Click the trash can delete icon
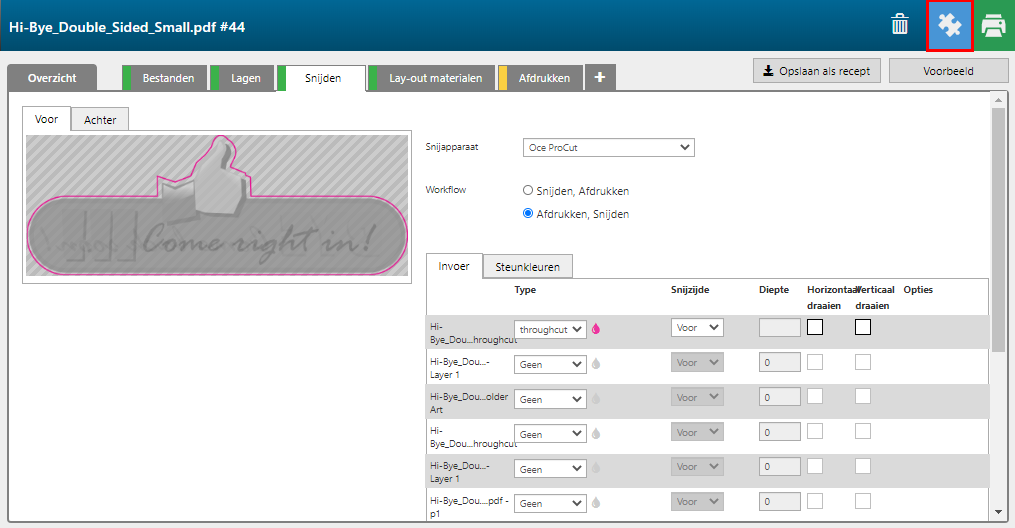Screen dimensions: 1015x528 coord(900,25)
